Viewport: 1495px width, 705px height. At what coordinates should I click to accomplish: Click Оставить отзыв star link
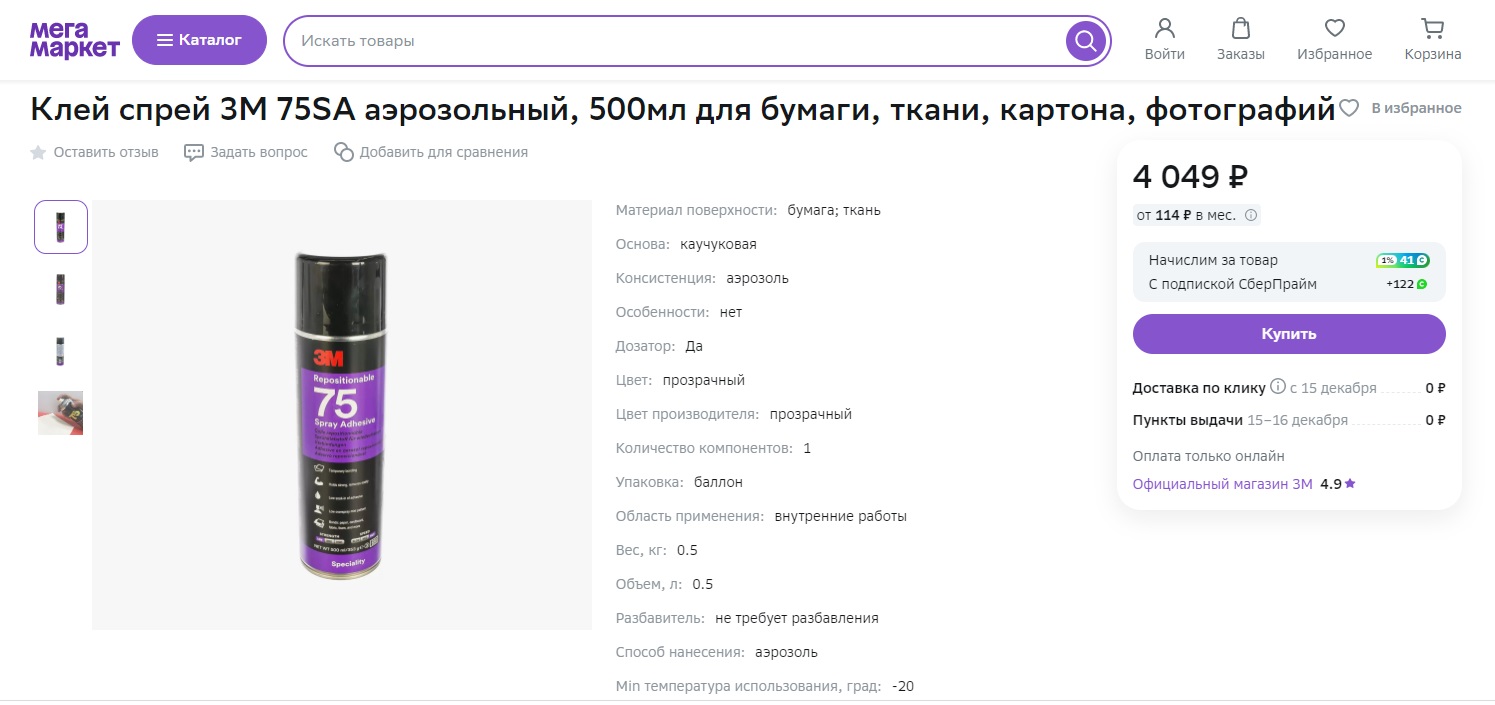point(95,152)
